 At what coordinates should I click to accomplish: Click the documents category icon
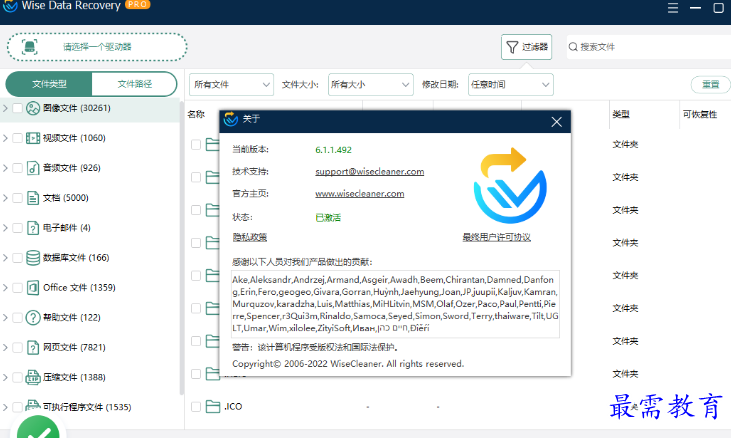33,198
